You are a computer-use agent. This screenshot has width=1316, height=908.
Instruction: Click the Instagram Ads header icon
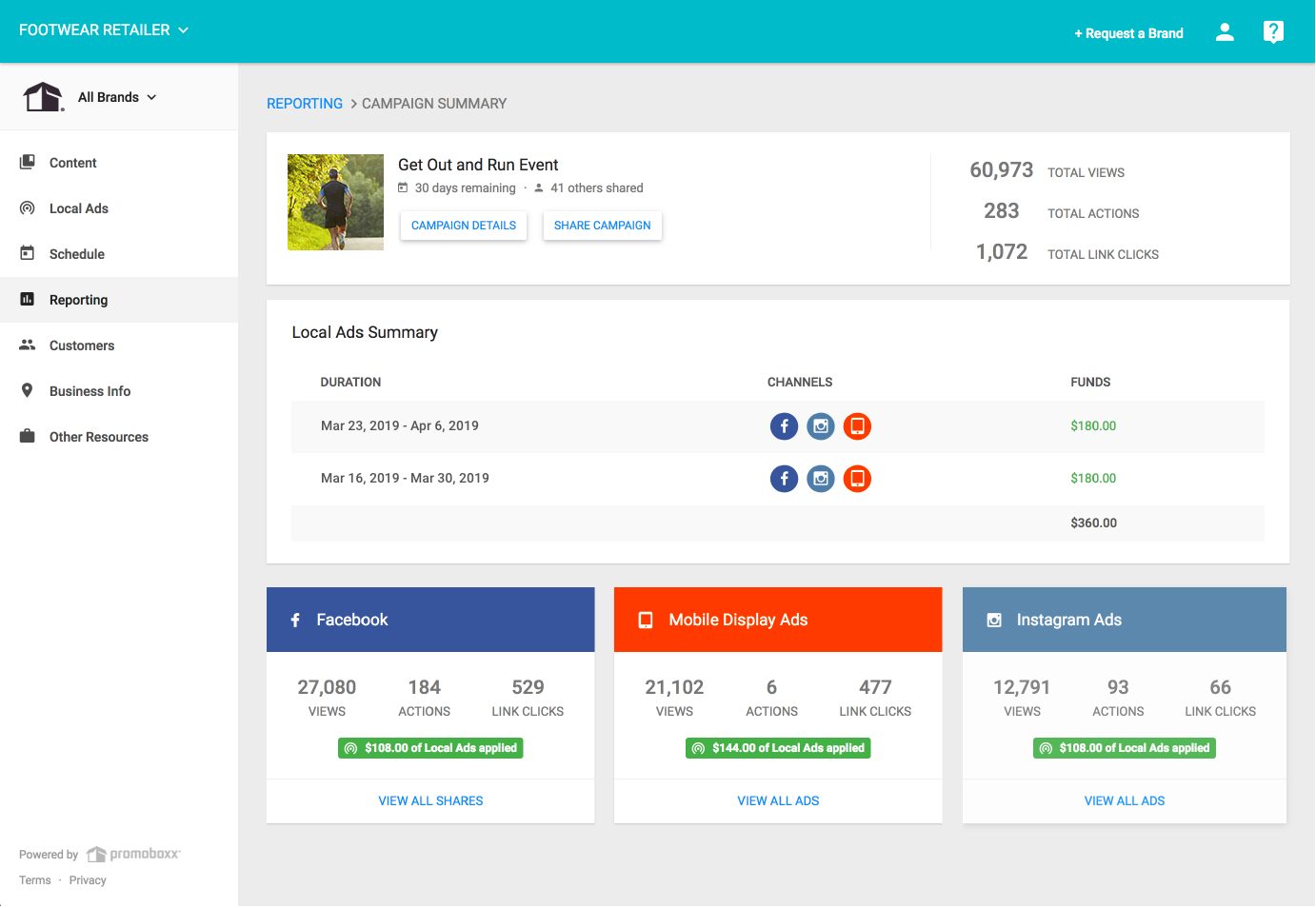(994, 621)
